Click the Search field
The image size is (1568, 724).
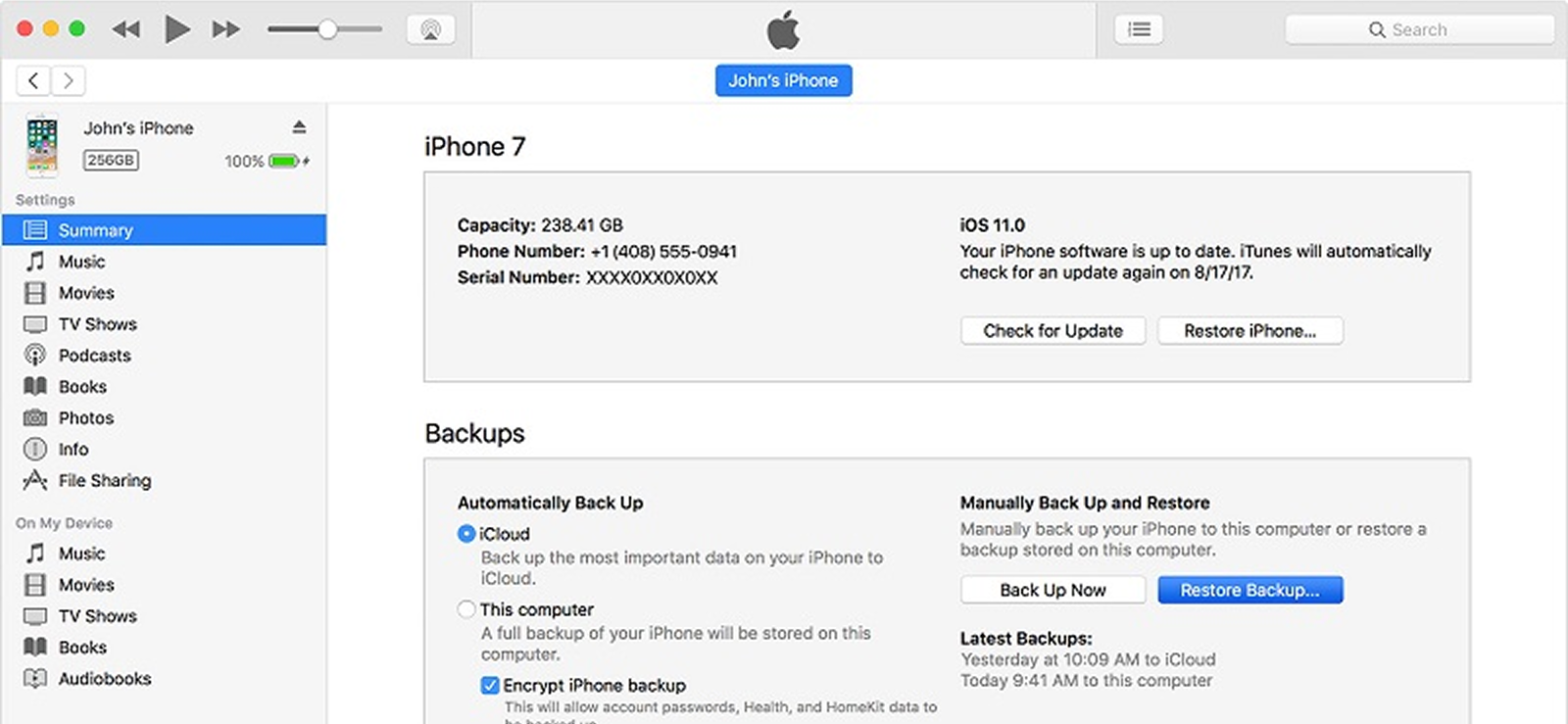(x=1419, y=29)
